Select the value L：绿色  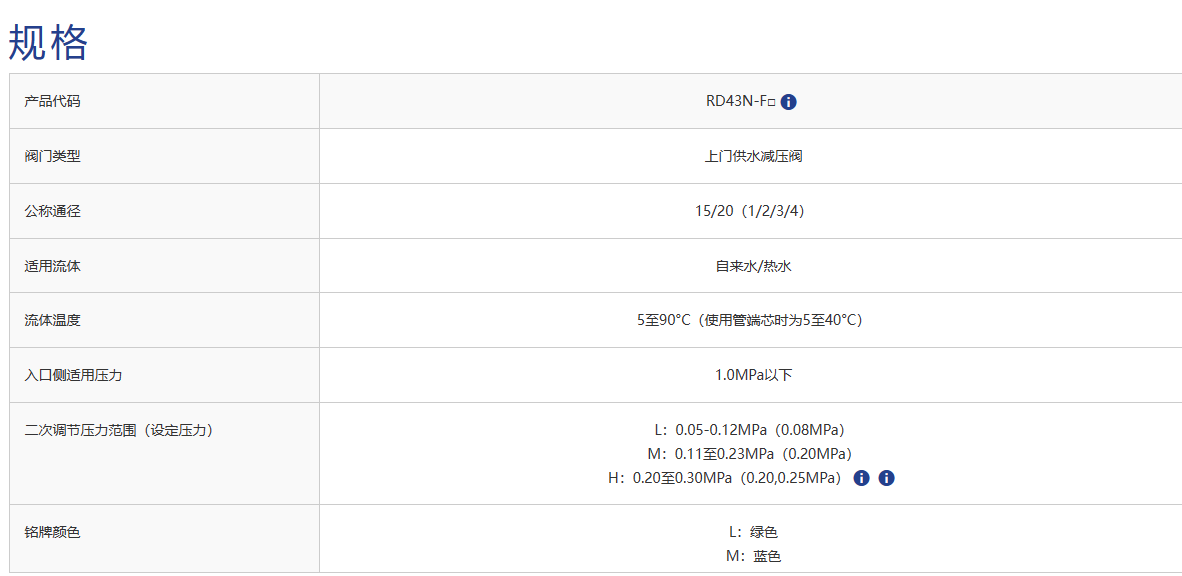[x=752, y=532]
